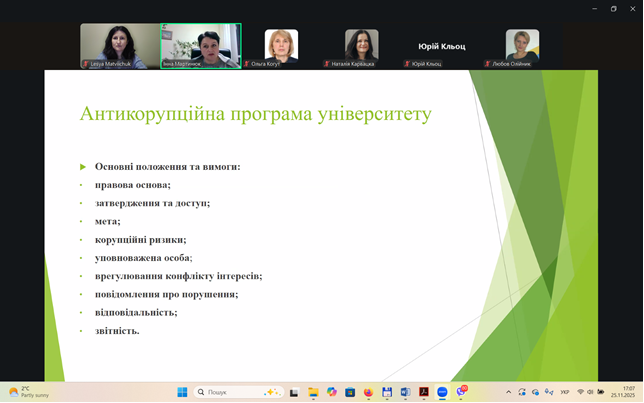Open Microsoft Word from the taskbar
Image resolution: width=644 pixels, height=403 pixels.
pyautogui.click(x=405, y=392)
